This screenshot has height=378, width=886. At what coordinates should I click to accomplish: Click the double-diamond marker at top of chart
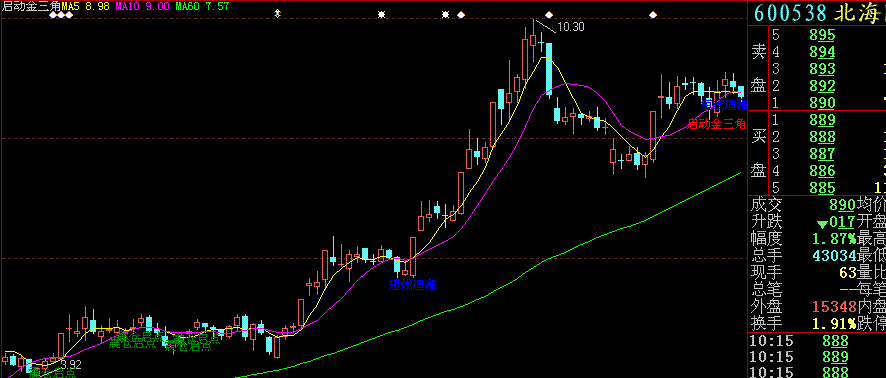click(x=277, y=14)
